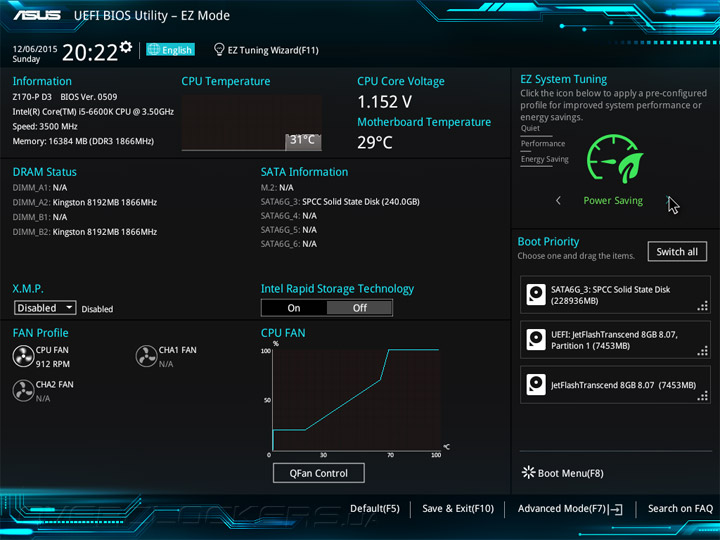Click SATA6G_4: N/A row

289,216
